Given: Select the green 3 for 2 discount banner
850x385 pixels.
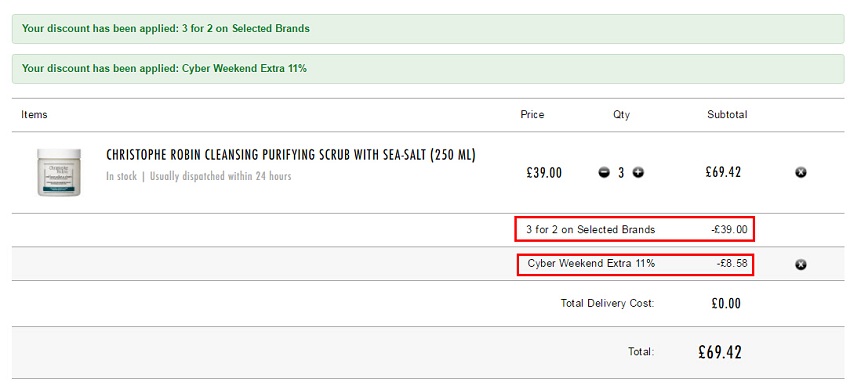Looking at the screenshot, I should [428, 29].
